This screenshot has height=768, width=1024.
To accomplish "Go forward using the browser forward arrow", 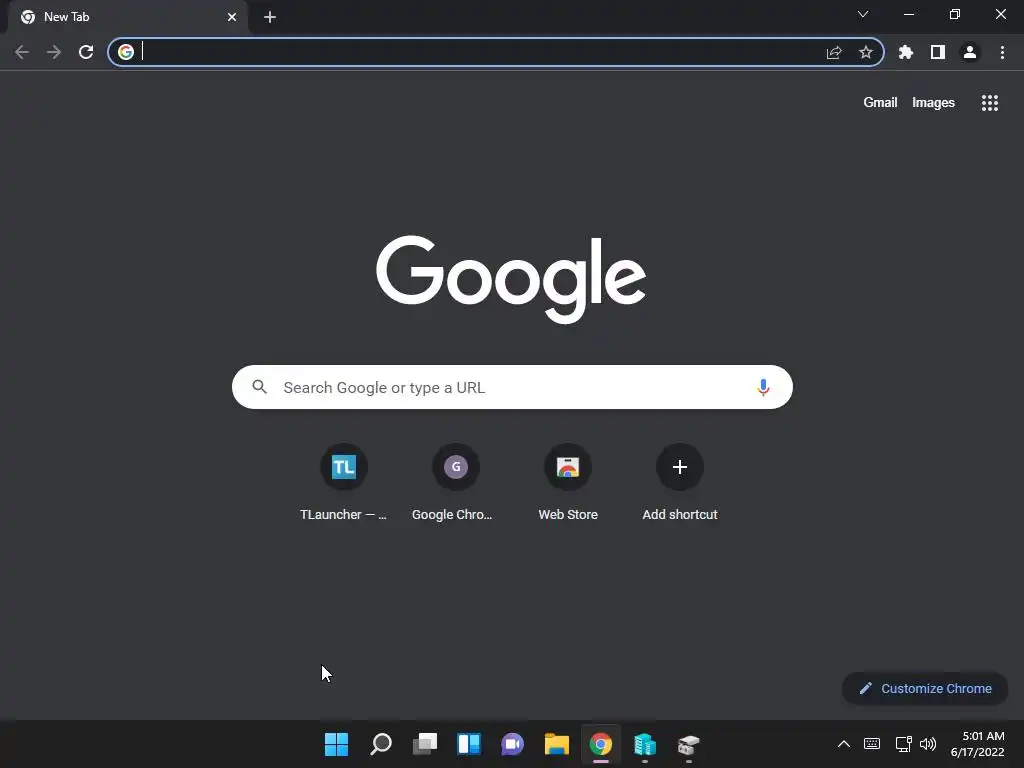I will 54,52.
